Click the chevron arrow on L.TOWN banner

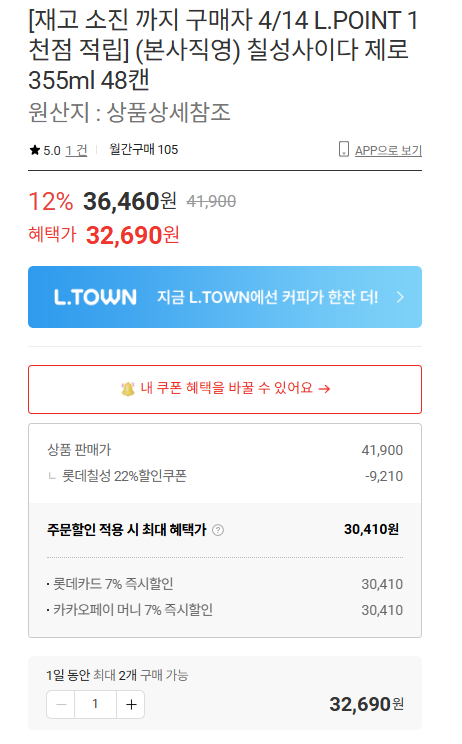[x=400, y=297]
